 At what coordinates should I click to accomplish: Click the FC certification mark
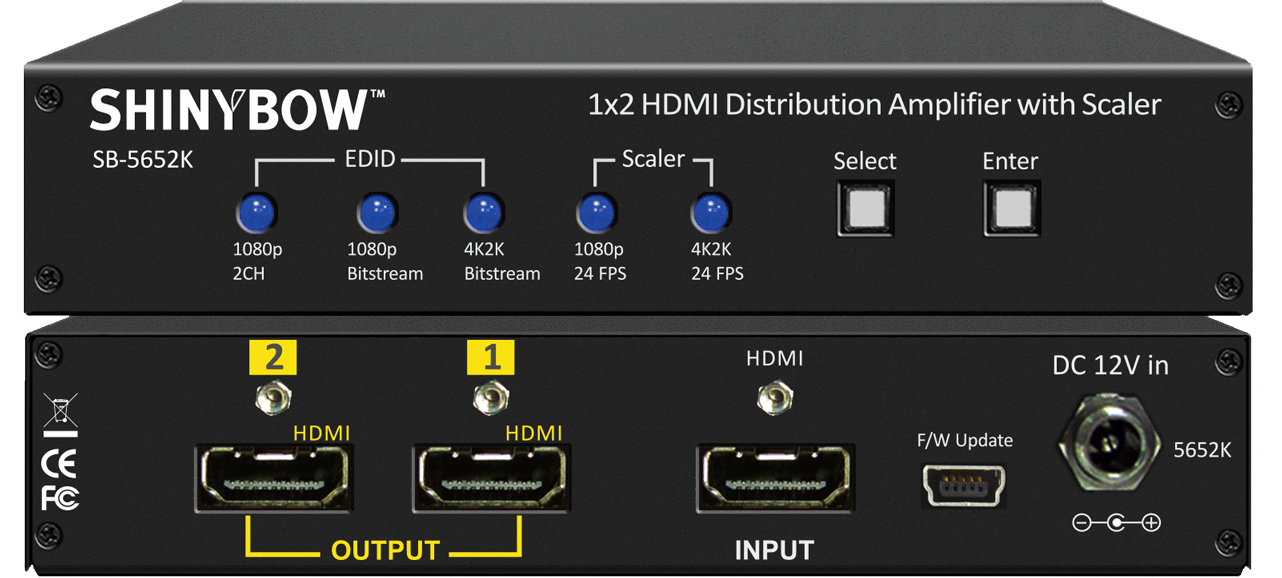[60, 498]
